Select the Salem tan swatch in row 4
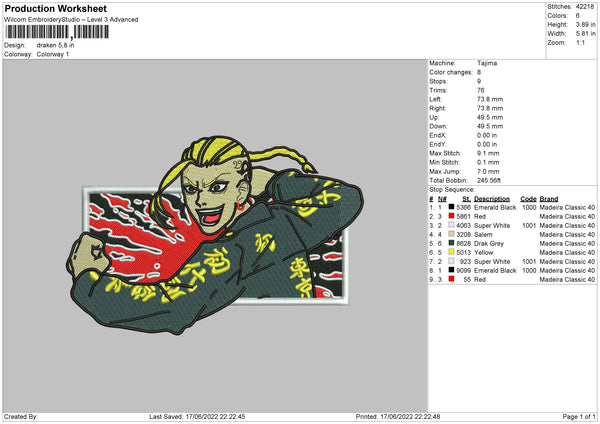Image resolution: width=600 pixels, height=424 pixels. click(x=451, y=234)
